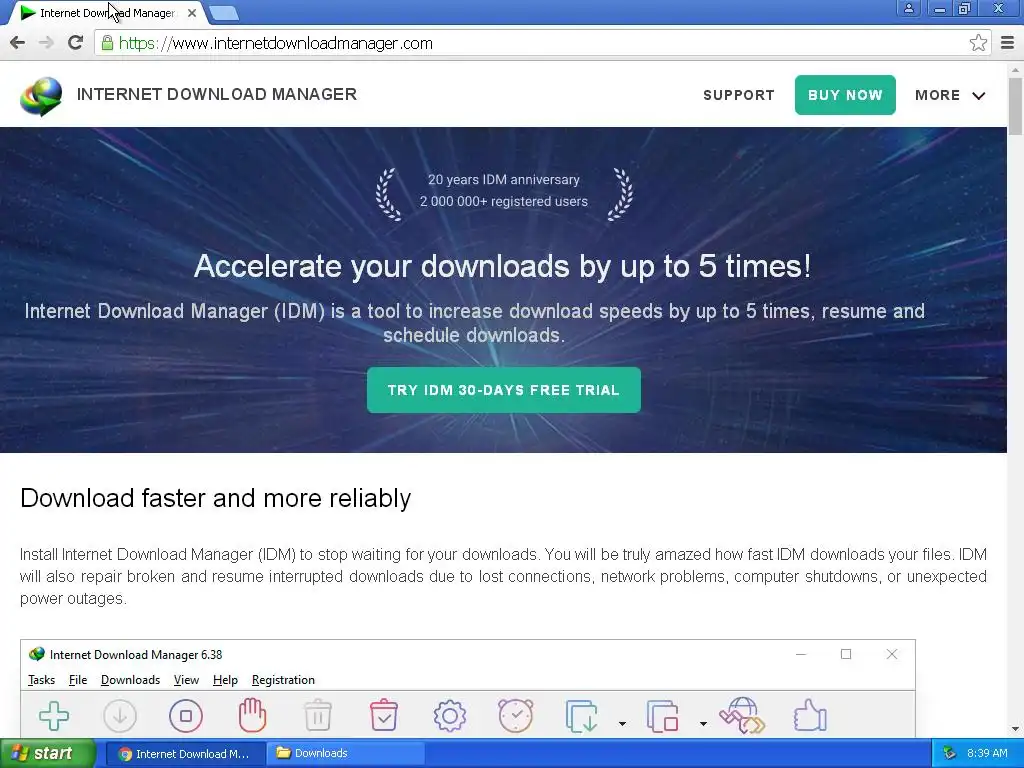Click the Add URL plus icon in IDM screenshot

[x=54, y=716]
